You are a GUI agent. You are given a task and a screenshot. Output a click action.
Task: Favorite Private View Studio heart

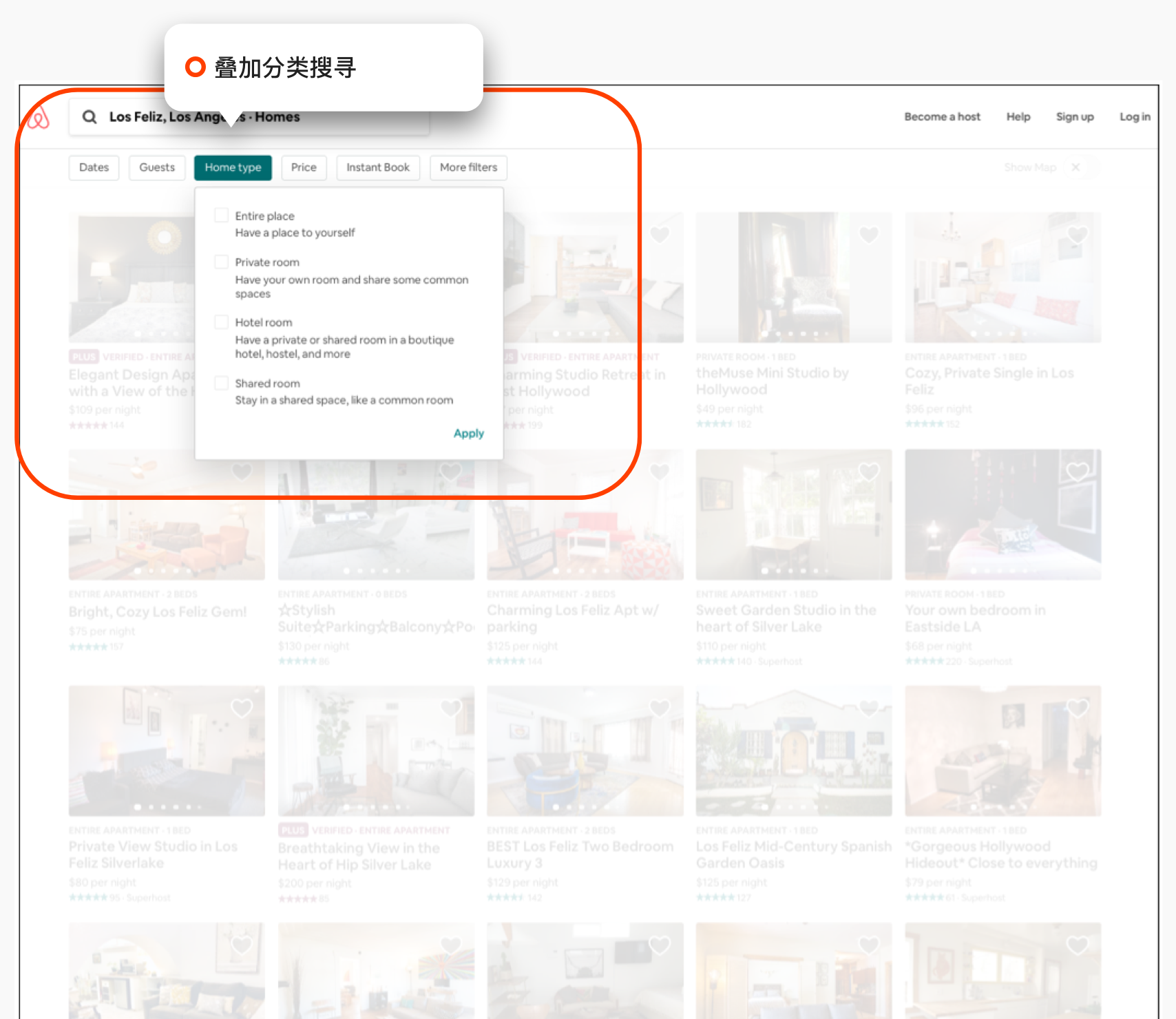(242, 708)
